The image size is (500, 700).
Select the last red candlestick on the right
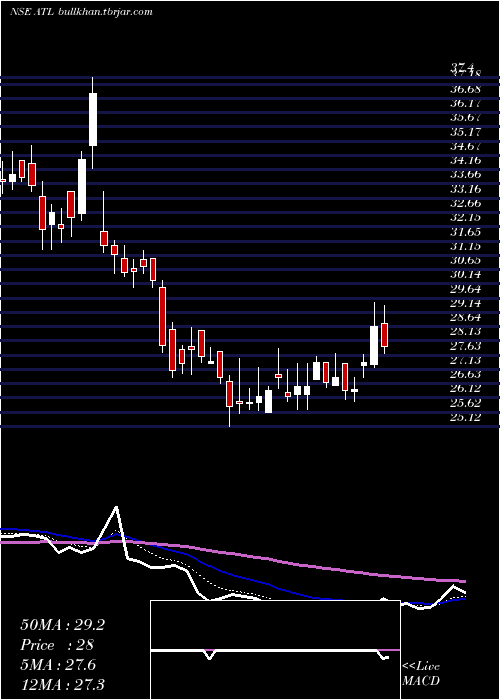click(x=384, y=335)
